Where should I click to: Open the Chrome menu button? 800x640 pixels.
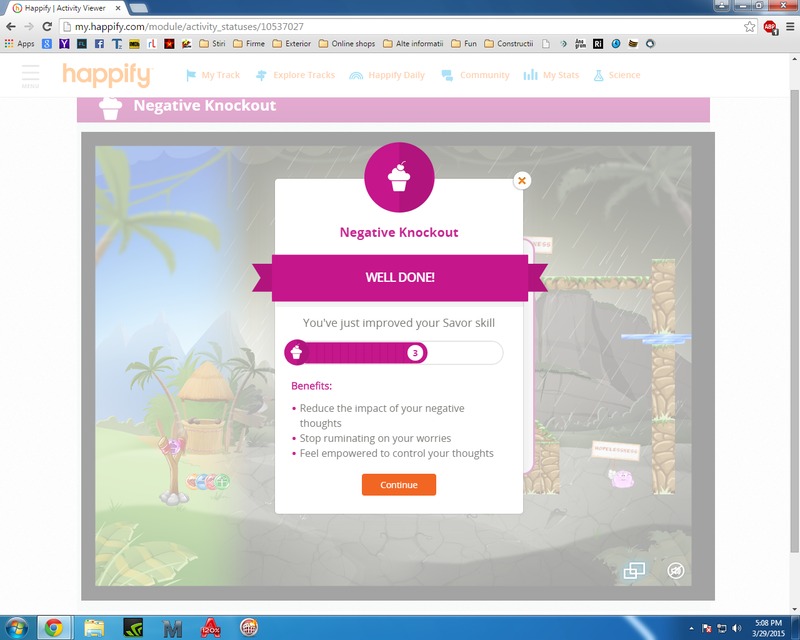[x=790, y=27]
